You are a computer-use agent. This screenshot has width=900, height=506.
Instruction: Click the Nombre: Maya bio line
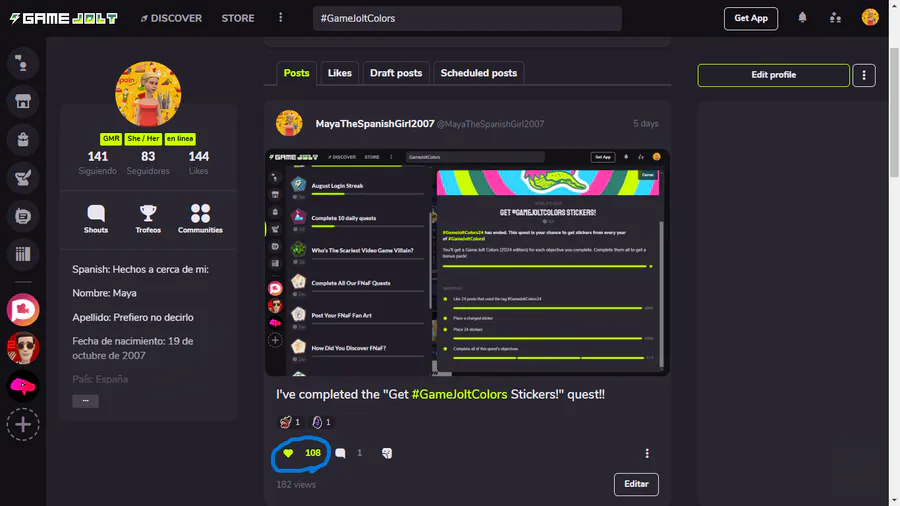click(104, 293)
